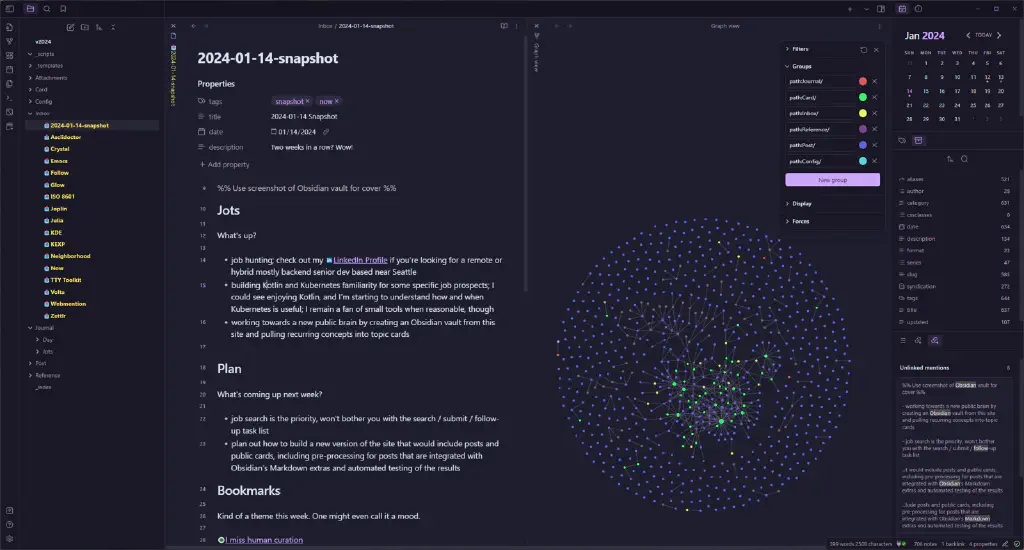Click the red color swatch for path:Journal/

(862, 81)
